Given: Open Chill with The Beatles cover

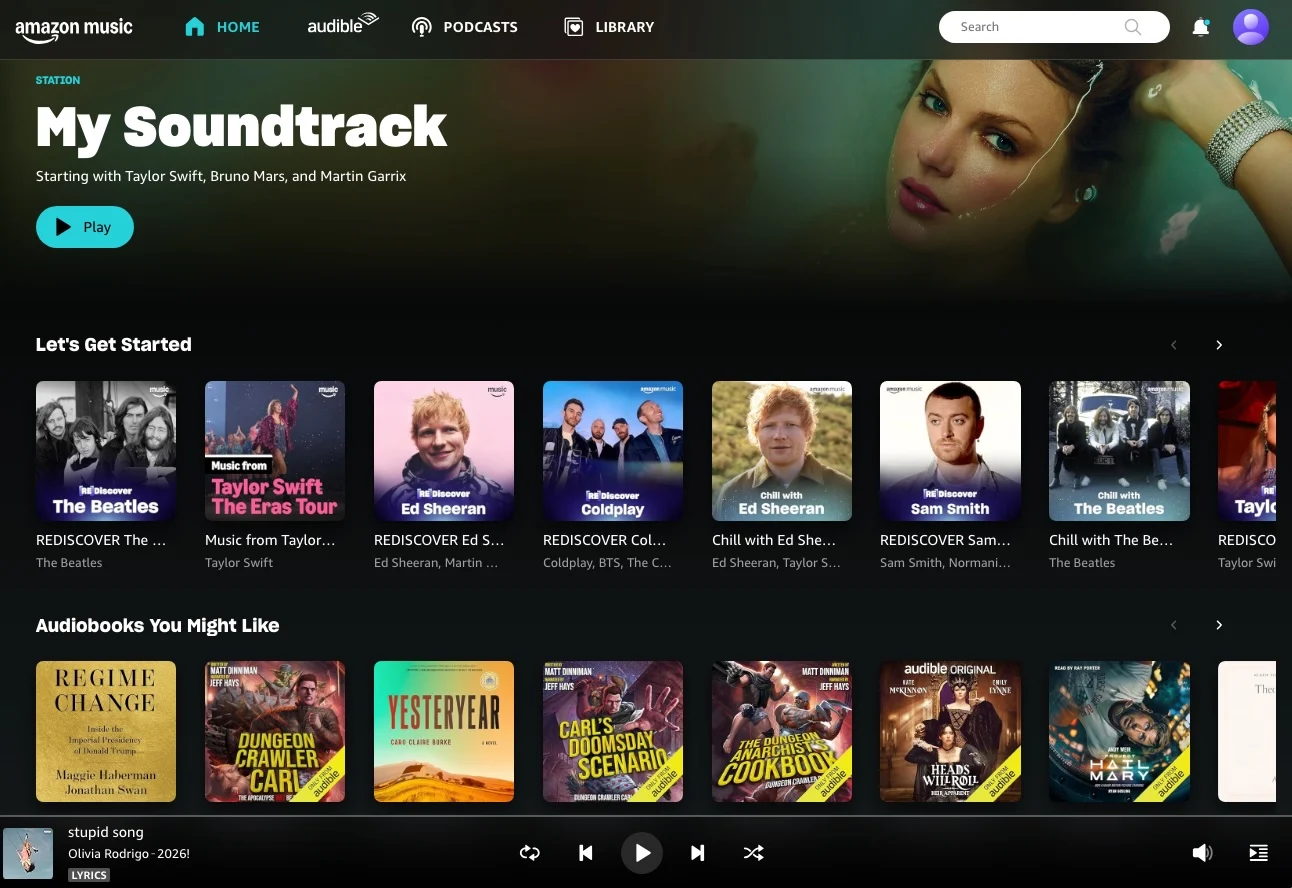Looking at the screenshot, I should point(1119,451).
